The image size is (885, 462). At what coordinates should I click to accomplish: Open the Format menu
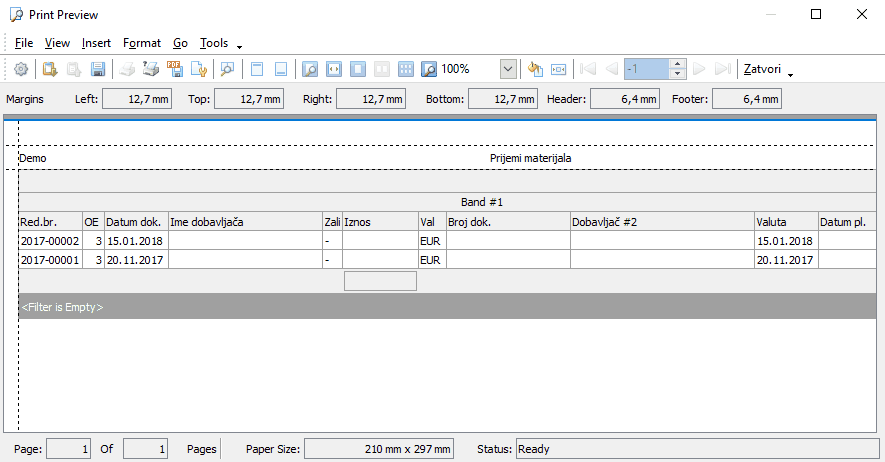click(x=142, y=43)
